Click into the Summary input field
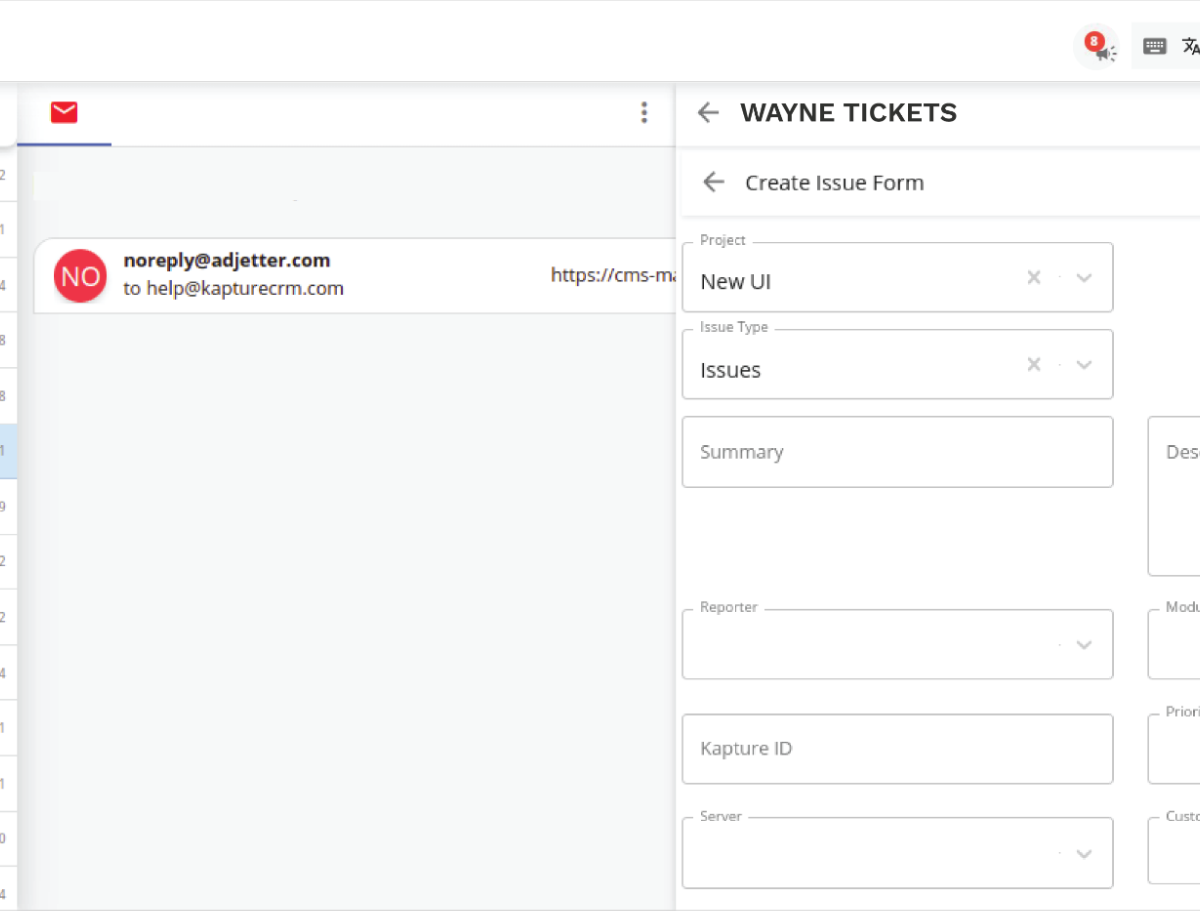This screenshot has width=1200, height=911. [897, 452]
